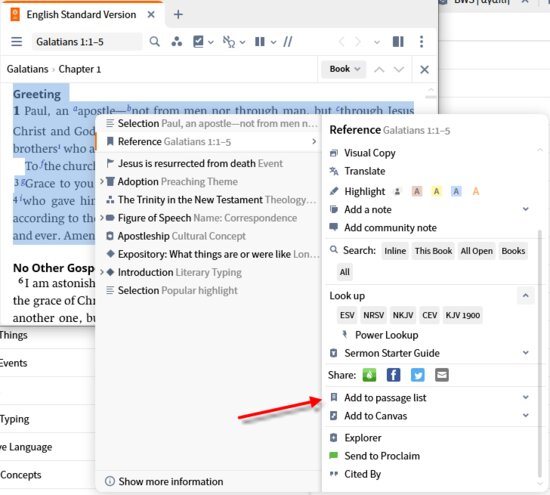
Task: Choose Apostleship Cultural Concept entry
Action: (208, 236)
